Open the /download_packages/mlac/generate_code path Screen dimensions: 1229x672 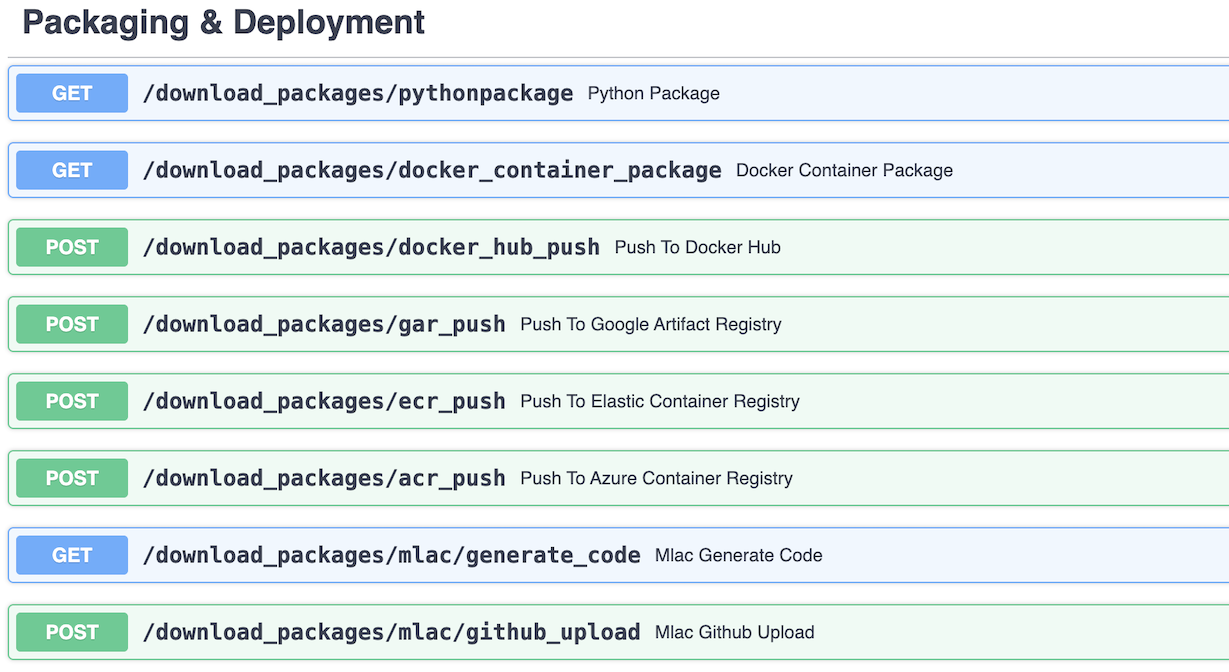(391, 556)
